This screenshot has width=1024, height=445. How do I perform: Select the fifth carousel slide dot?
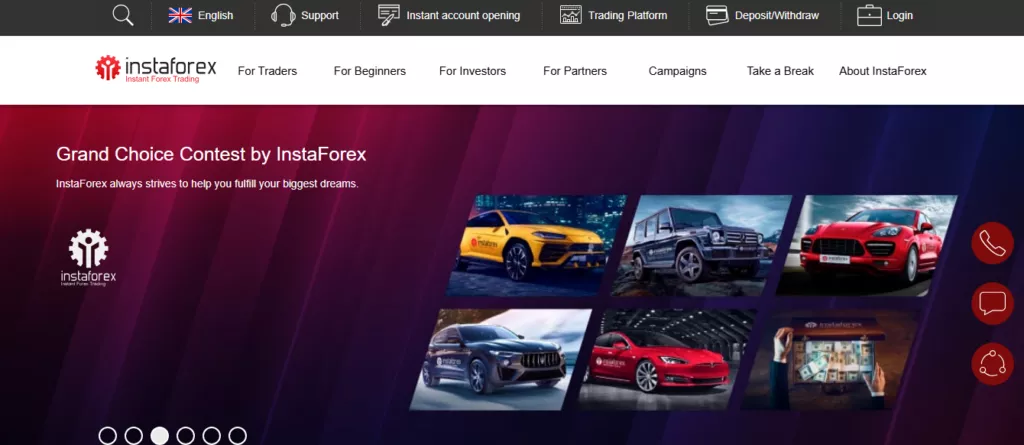click(212, 436)
